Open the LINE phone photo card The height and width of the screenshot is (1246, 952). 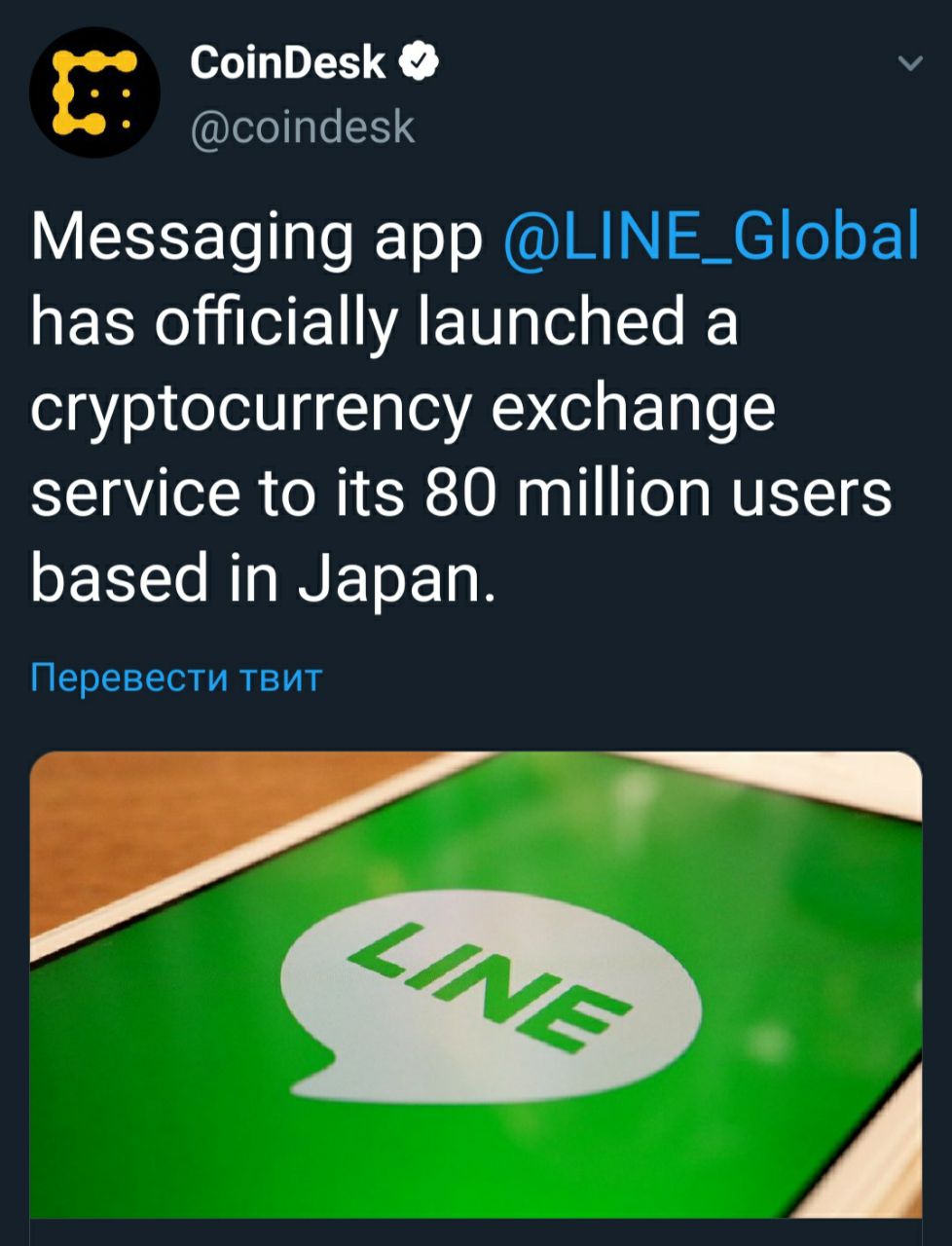coord(475,983)
